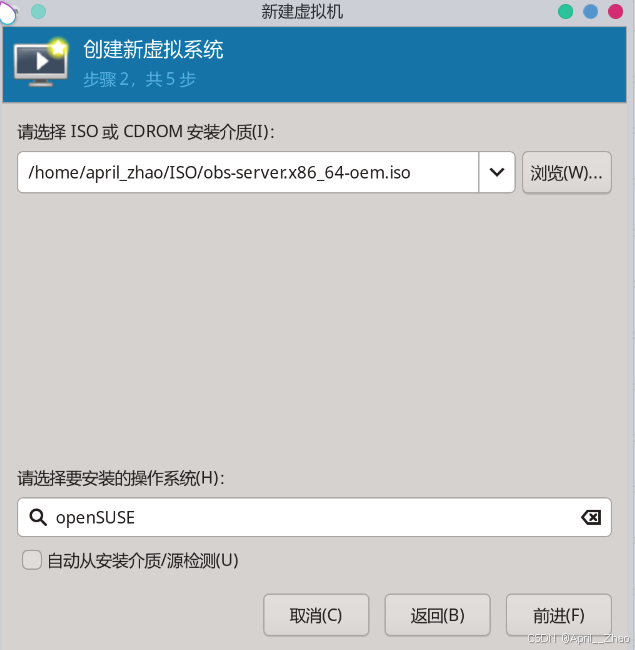Screen dimensions: 635x650
Task: Proceed with the 前进(F) forward button
Action: click(x=558, y=615)
